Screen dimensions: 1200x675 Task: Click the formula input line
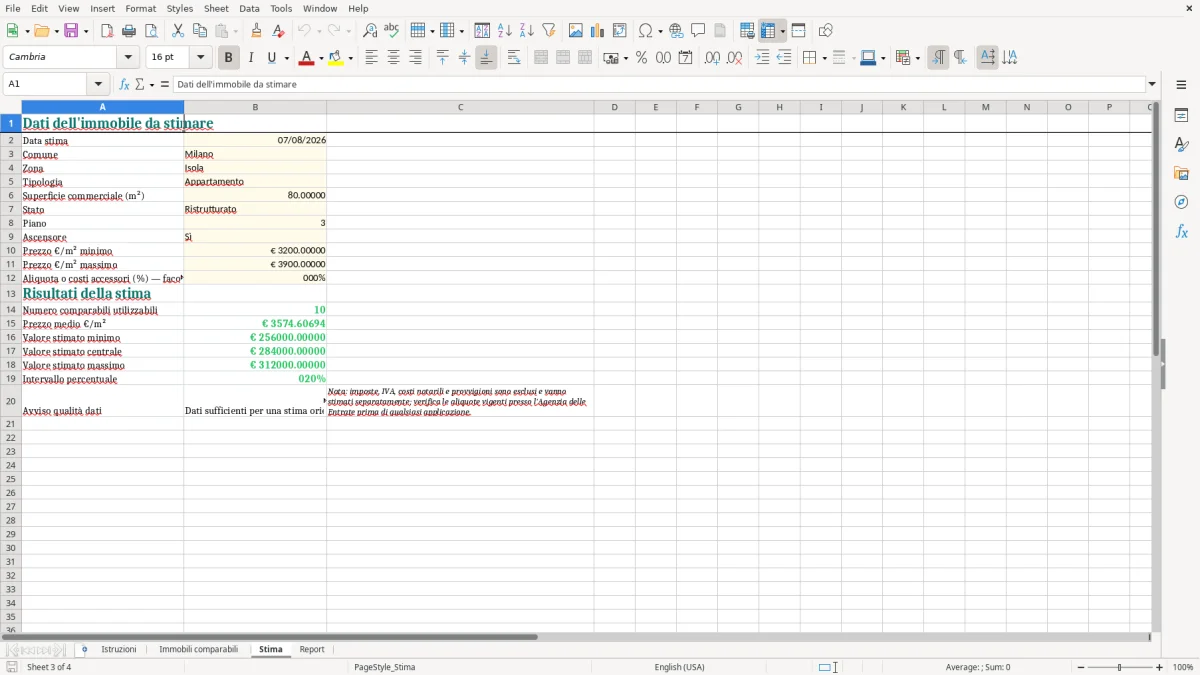coord(659,84)
